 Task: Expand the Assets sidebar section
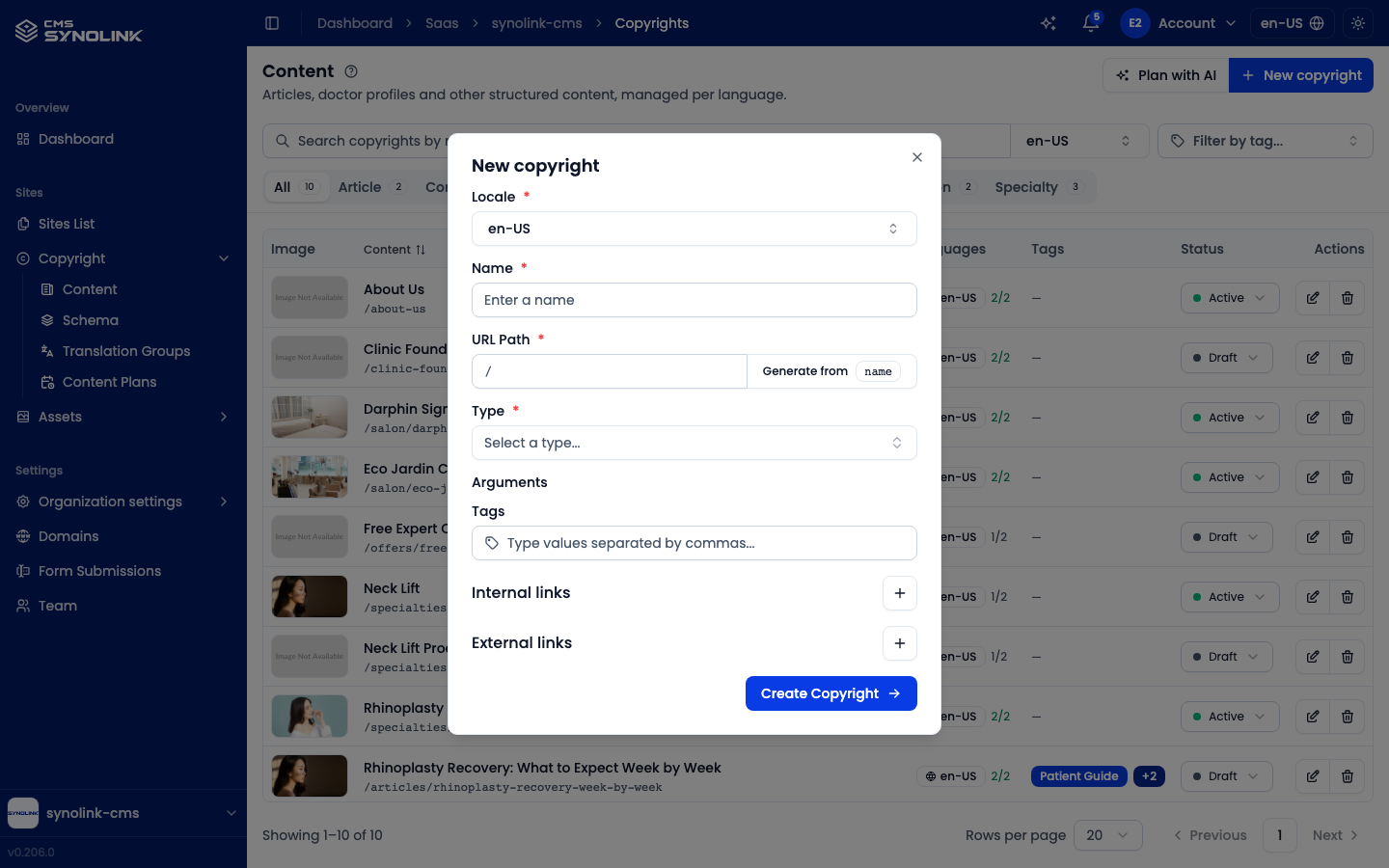[123, 417]
